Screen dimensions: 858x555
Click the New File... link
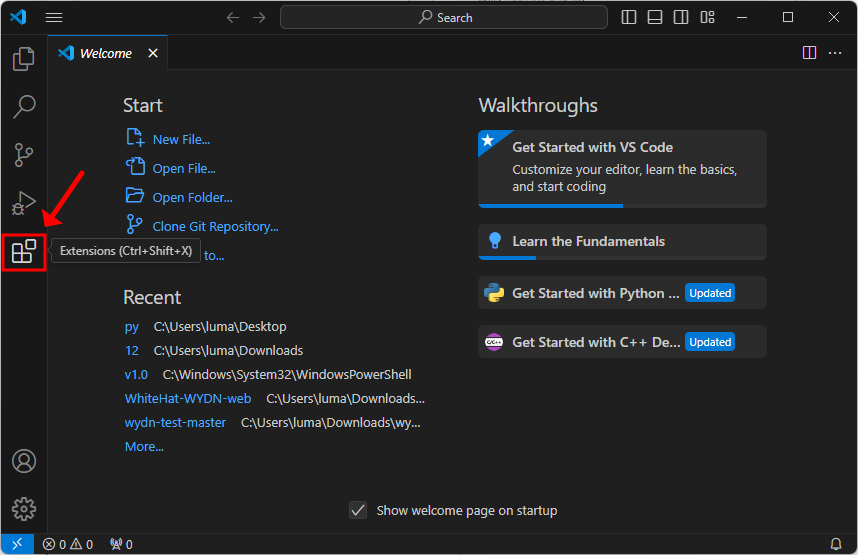(181, 140)
